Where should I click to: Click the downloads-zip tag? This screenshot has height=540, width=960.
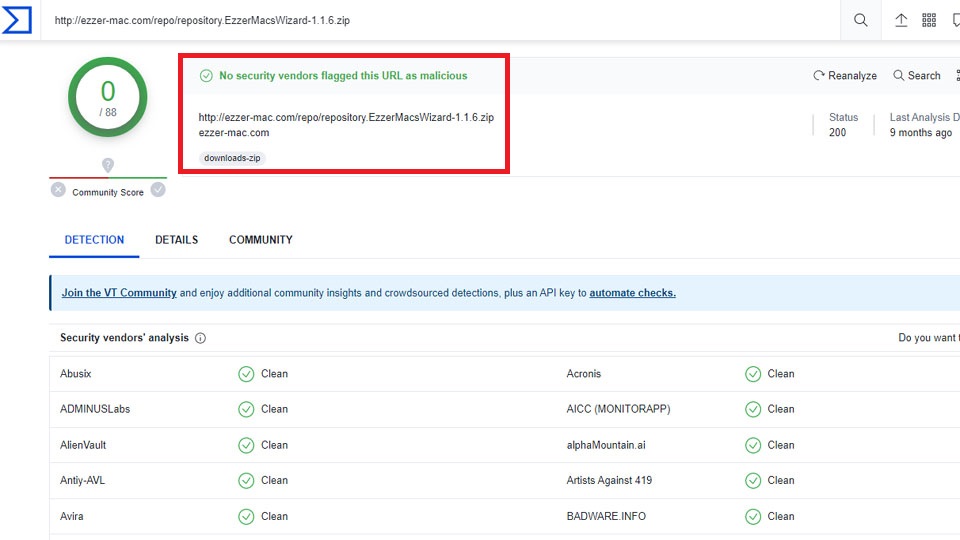(x=232, y=158)
